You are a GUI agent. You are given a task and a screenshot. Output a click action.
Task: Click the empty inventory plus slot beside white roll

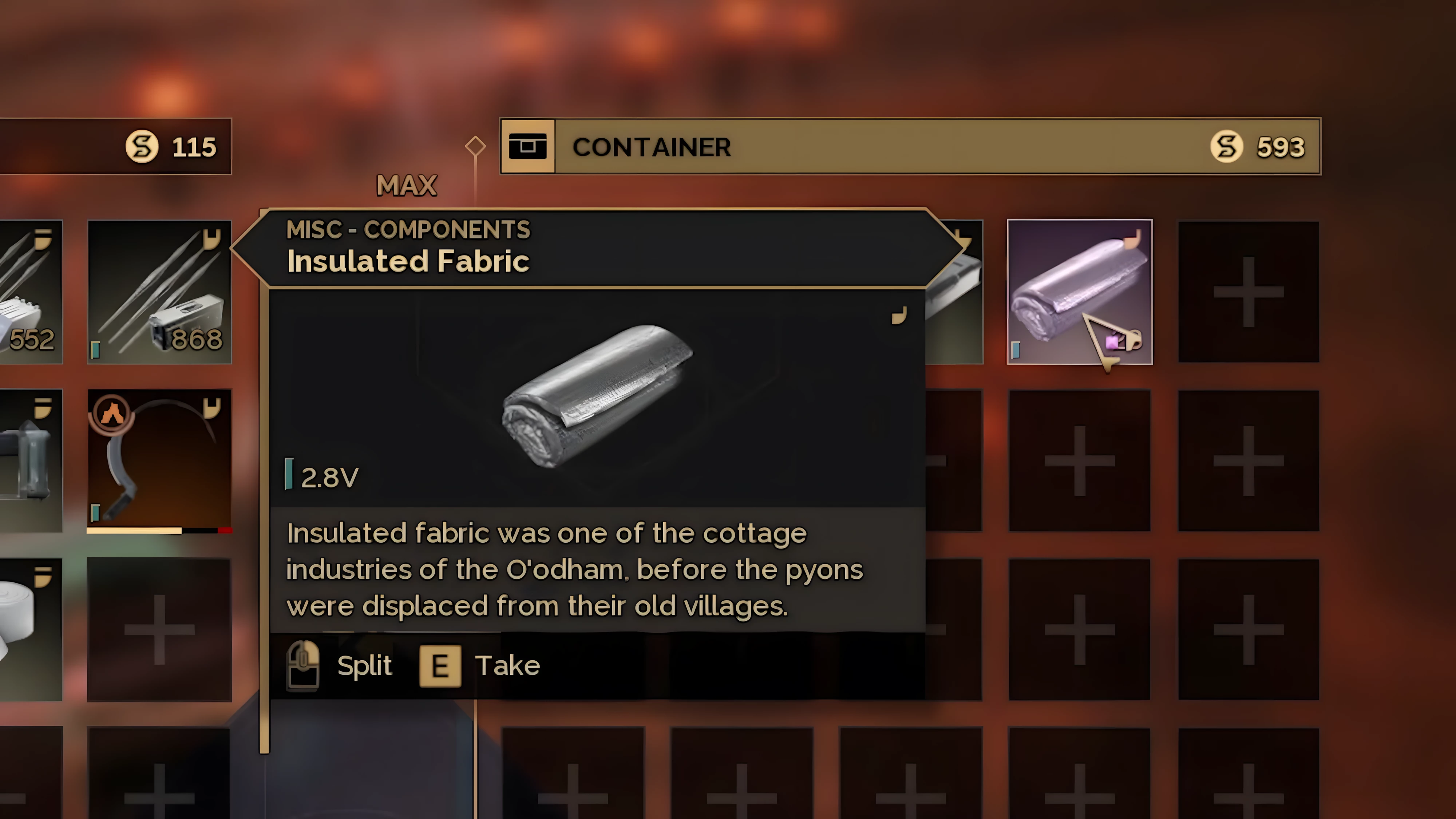tap(159, 630)
